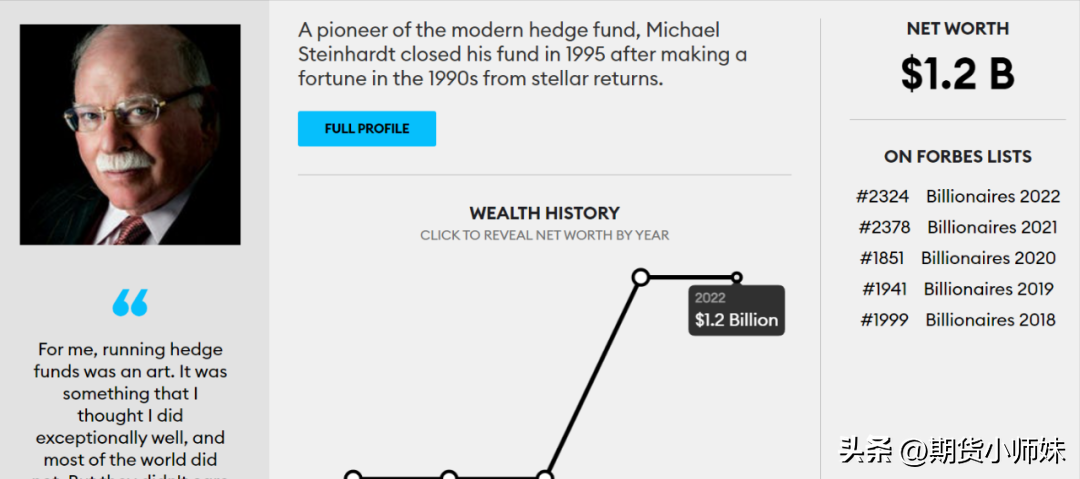Select the rightmost 2022 chart data point

coord(737,277)
